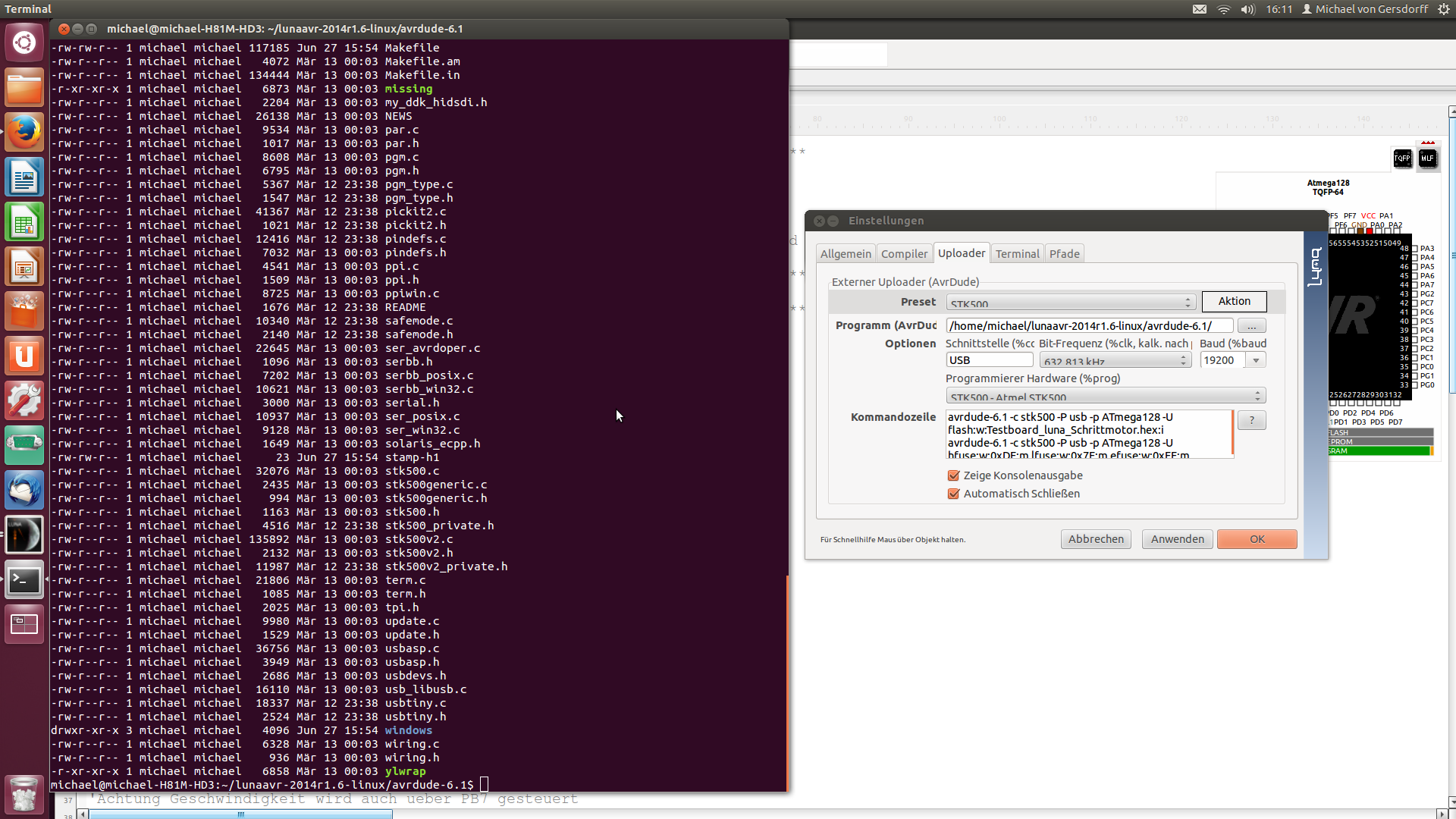Launch LibreOffice Calc from the launcher
The width and height of the screenshot is (1456, 819).
24,222
